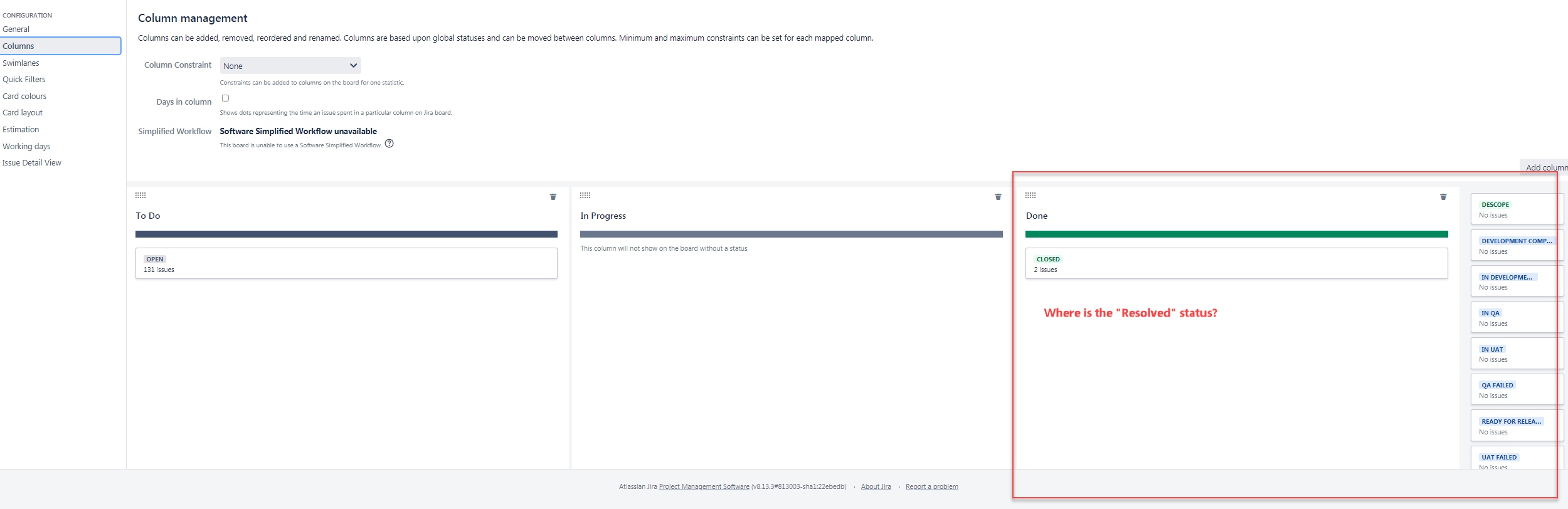
Task: Click the Add column button
Action: click(1545, 167)
